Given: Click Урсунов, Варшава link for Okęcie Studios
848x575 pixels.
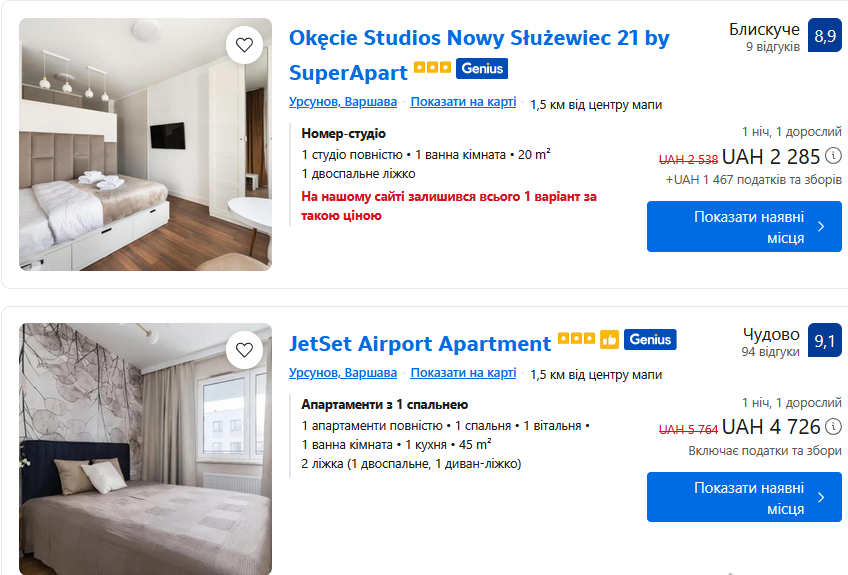Looking at the screenshot, I should (343, 102).
